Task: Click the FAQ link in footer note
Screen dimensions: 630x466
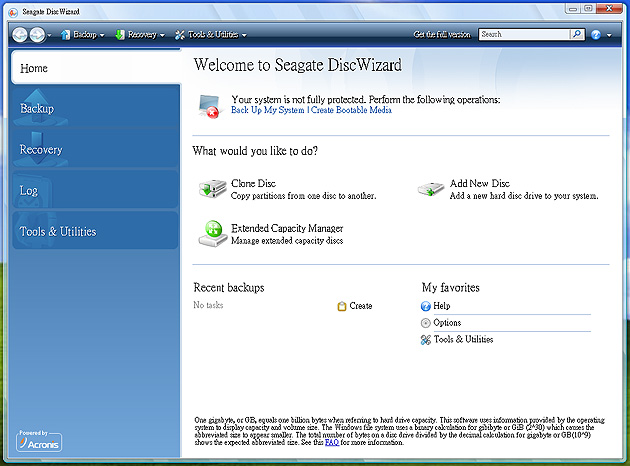Action: click(x=332, y=442)
